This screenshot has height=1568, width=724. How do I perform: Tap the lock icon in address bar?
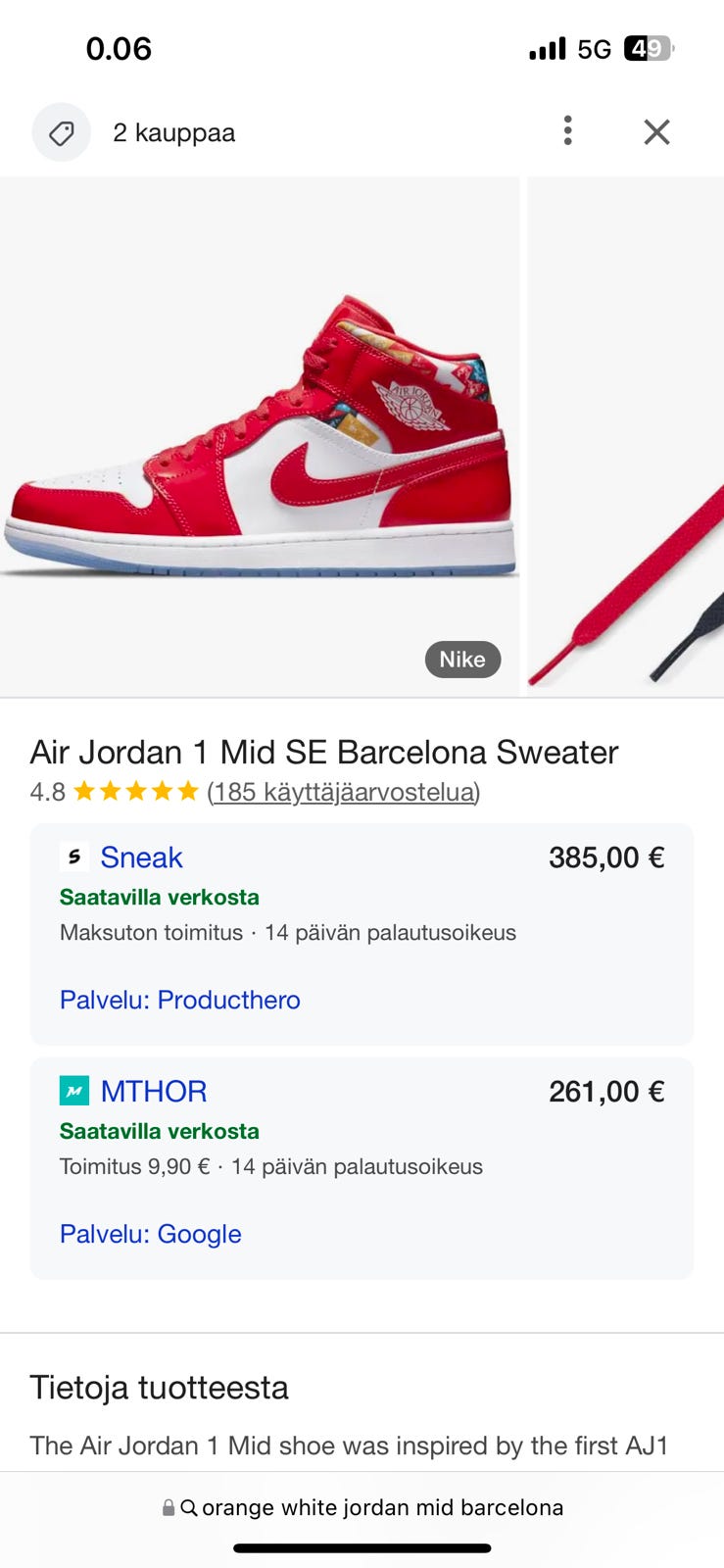(x=169, y=1508)
